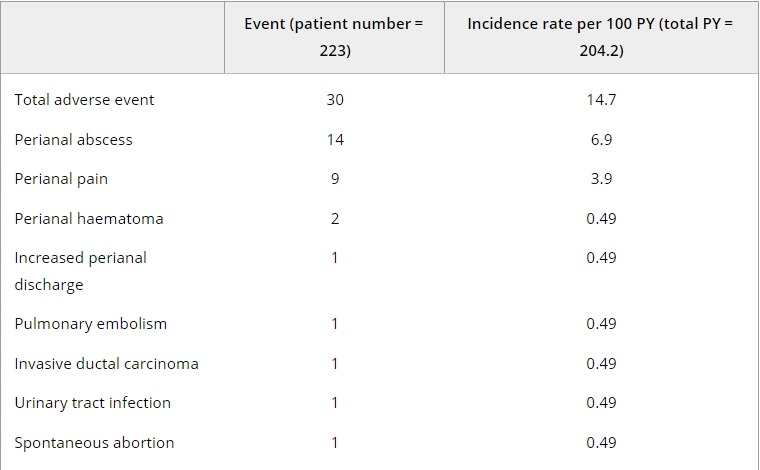The width and height of the screenshot is (760, 470).
Task: Click the 'Pulmonary embolism' row label
Action: tap(90, 324)
